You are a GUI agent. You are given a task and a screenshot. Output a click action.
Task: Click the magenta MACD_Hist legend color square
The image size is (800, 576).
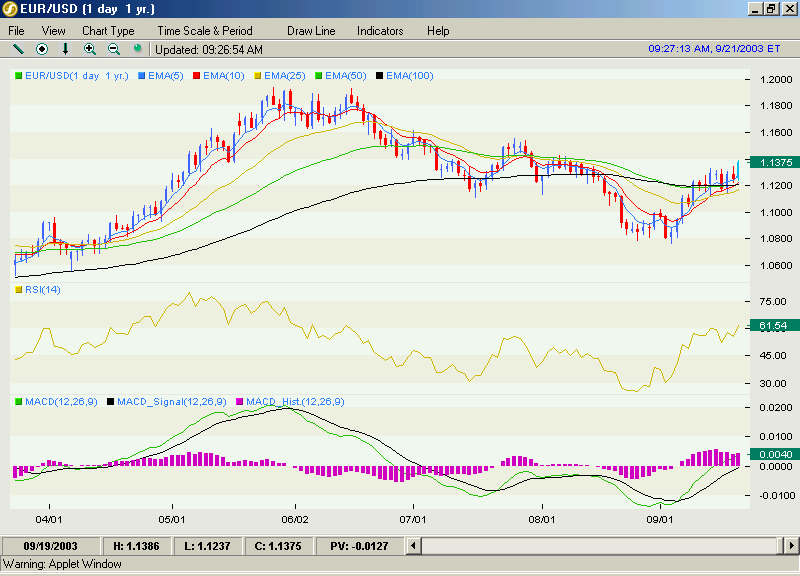(240, 402)
